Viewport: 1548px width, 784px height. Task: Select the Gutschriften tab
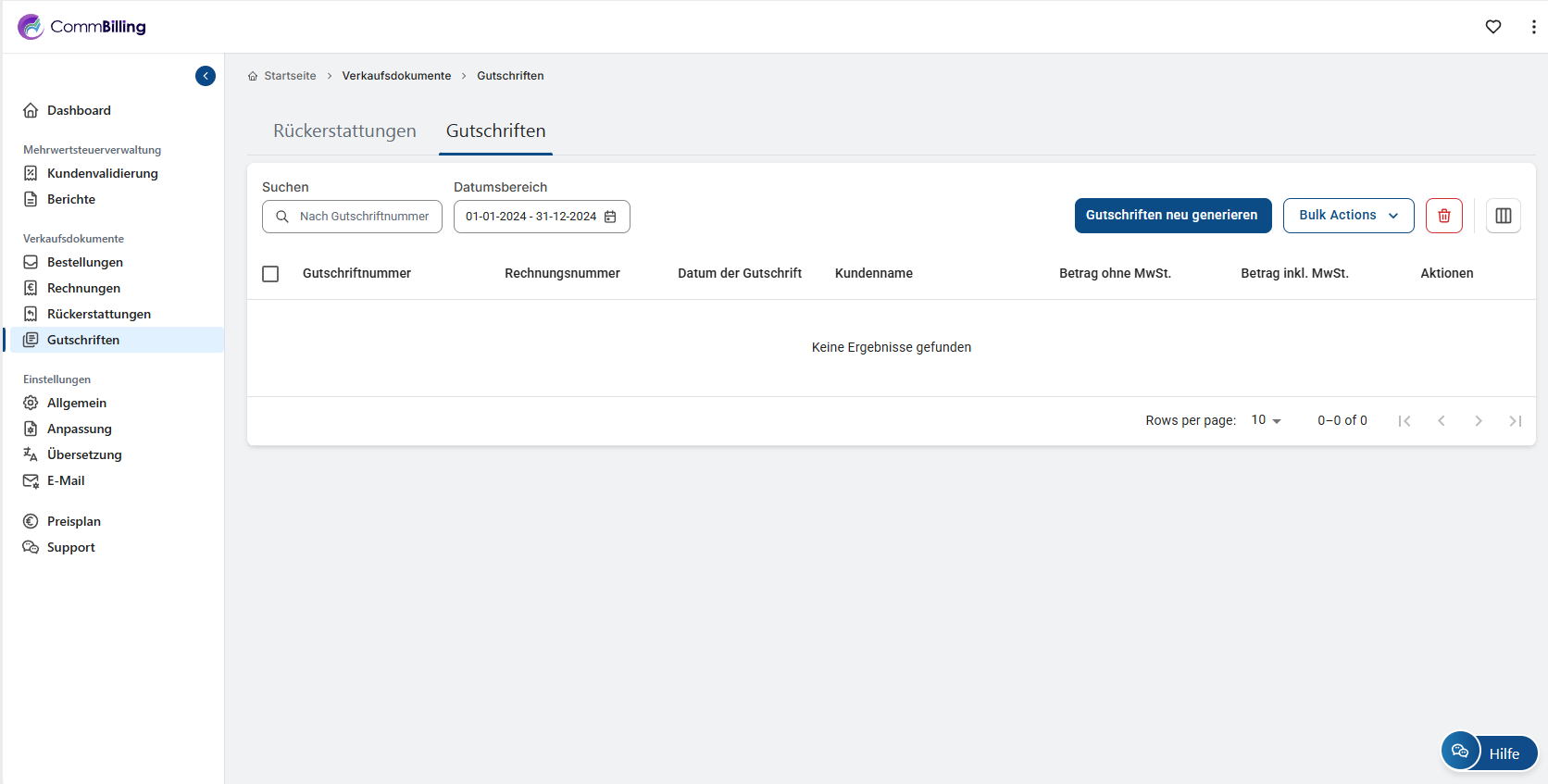(x=495, y=131)
